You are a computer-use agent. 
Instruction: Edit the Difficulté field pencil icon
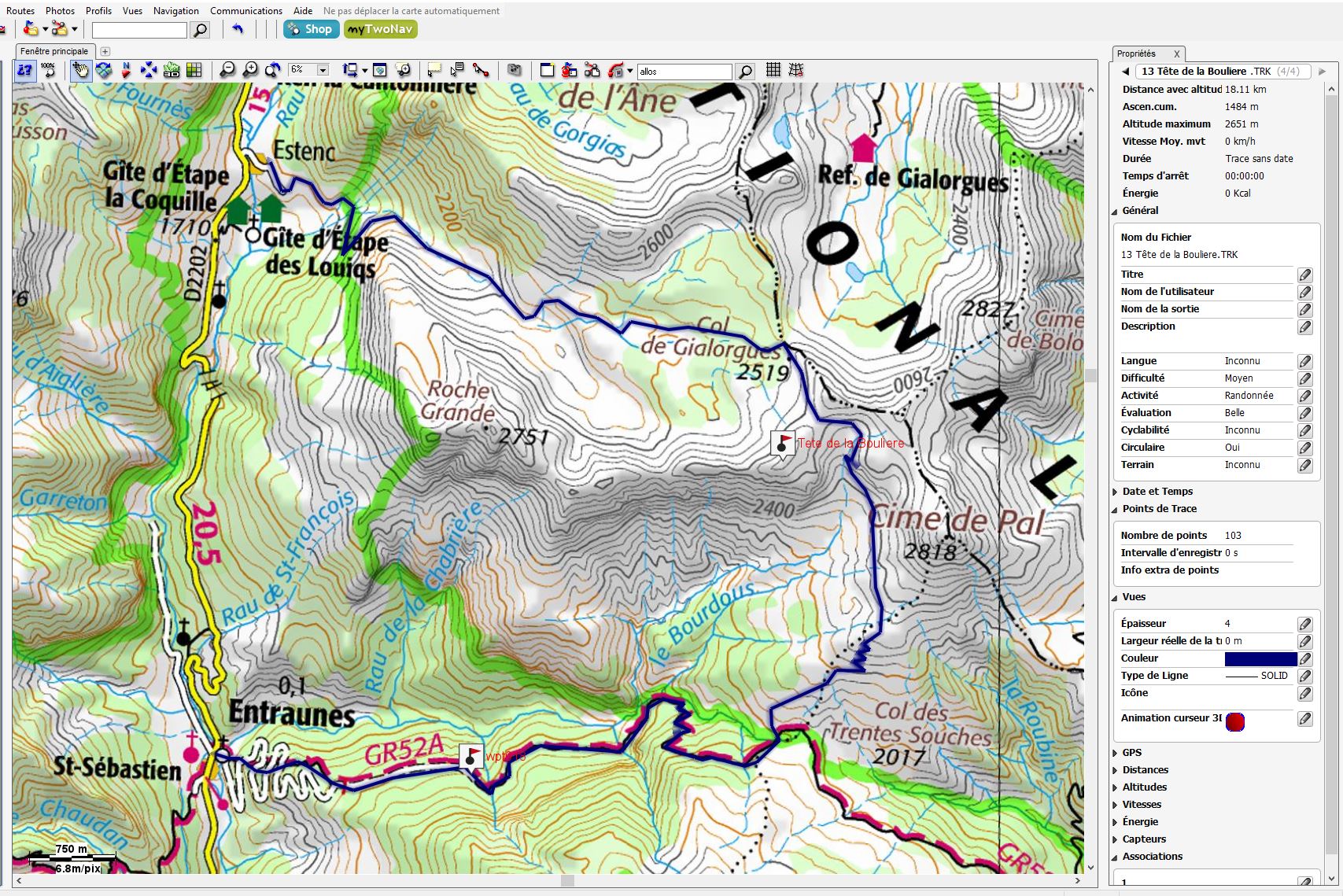(x=1304, y=378)
